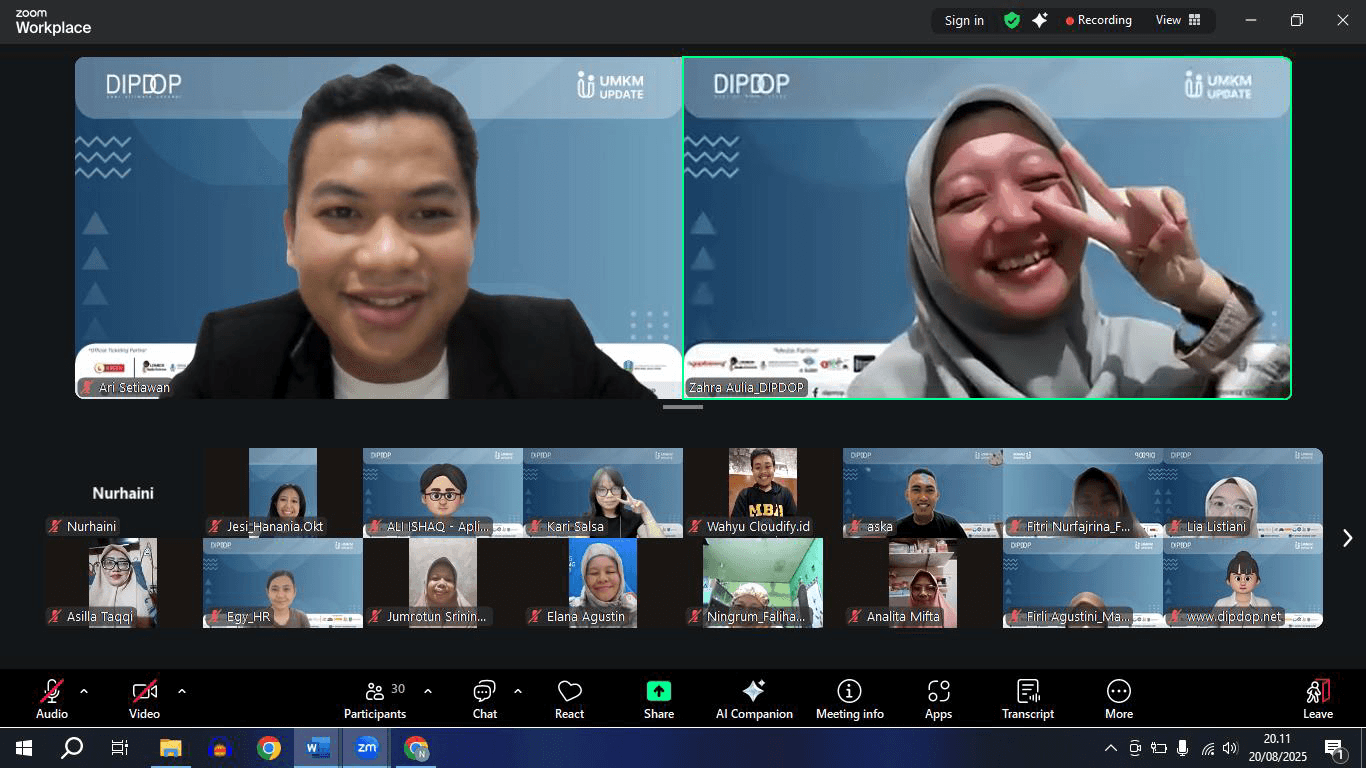Screen dimensions: 1366x768
Task: Enable the Transcript feature
Action: pyautogui.click(x=1027, y=697)
